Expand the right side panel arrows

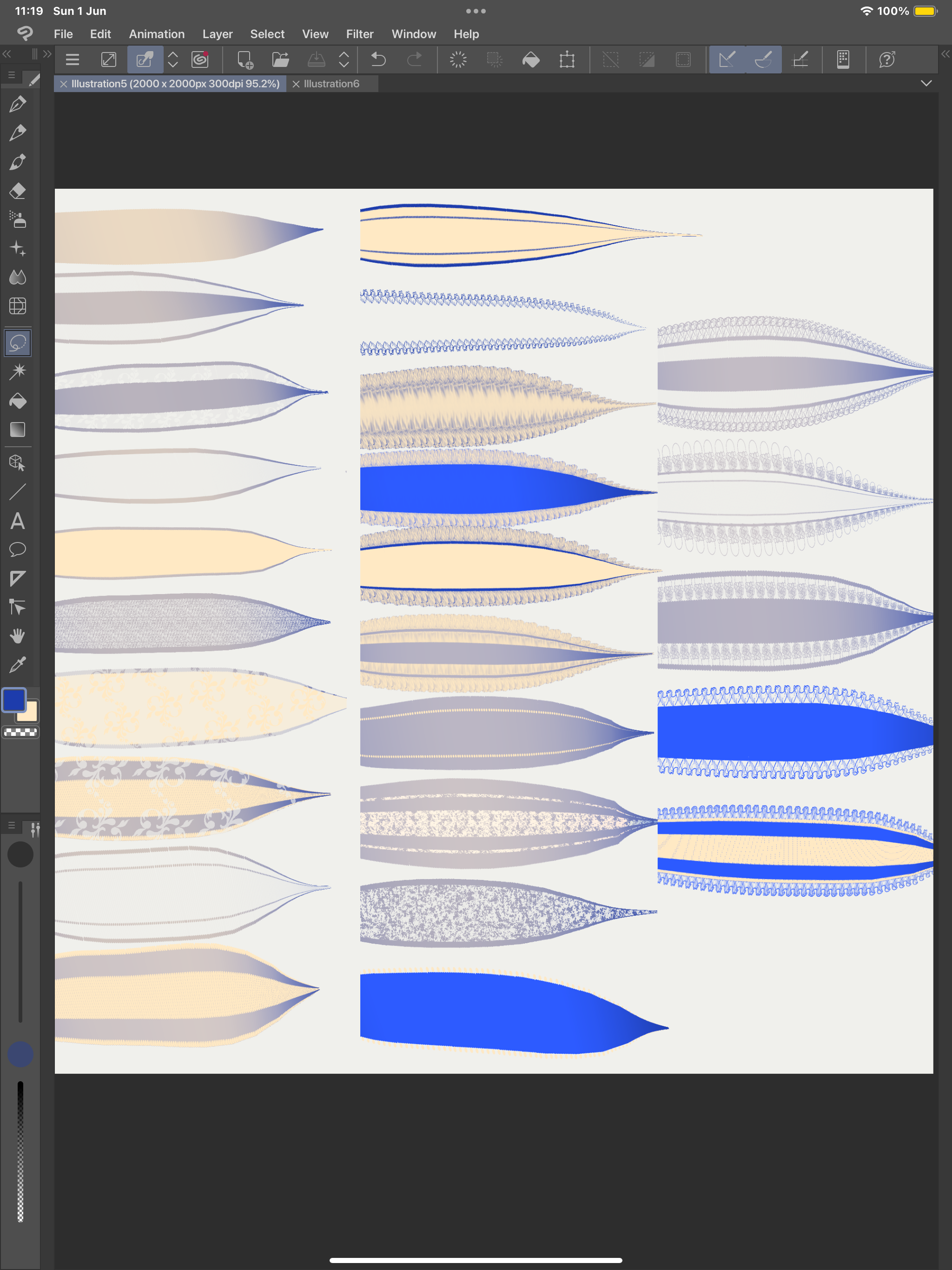tap(945, 54)
